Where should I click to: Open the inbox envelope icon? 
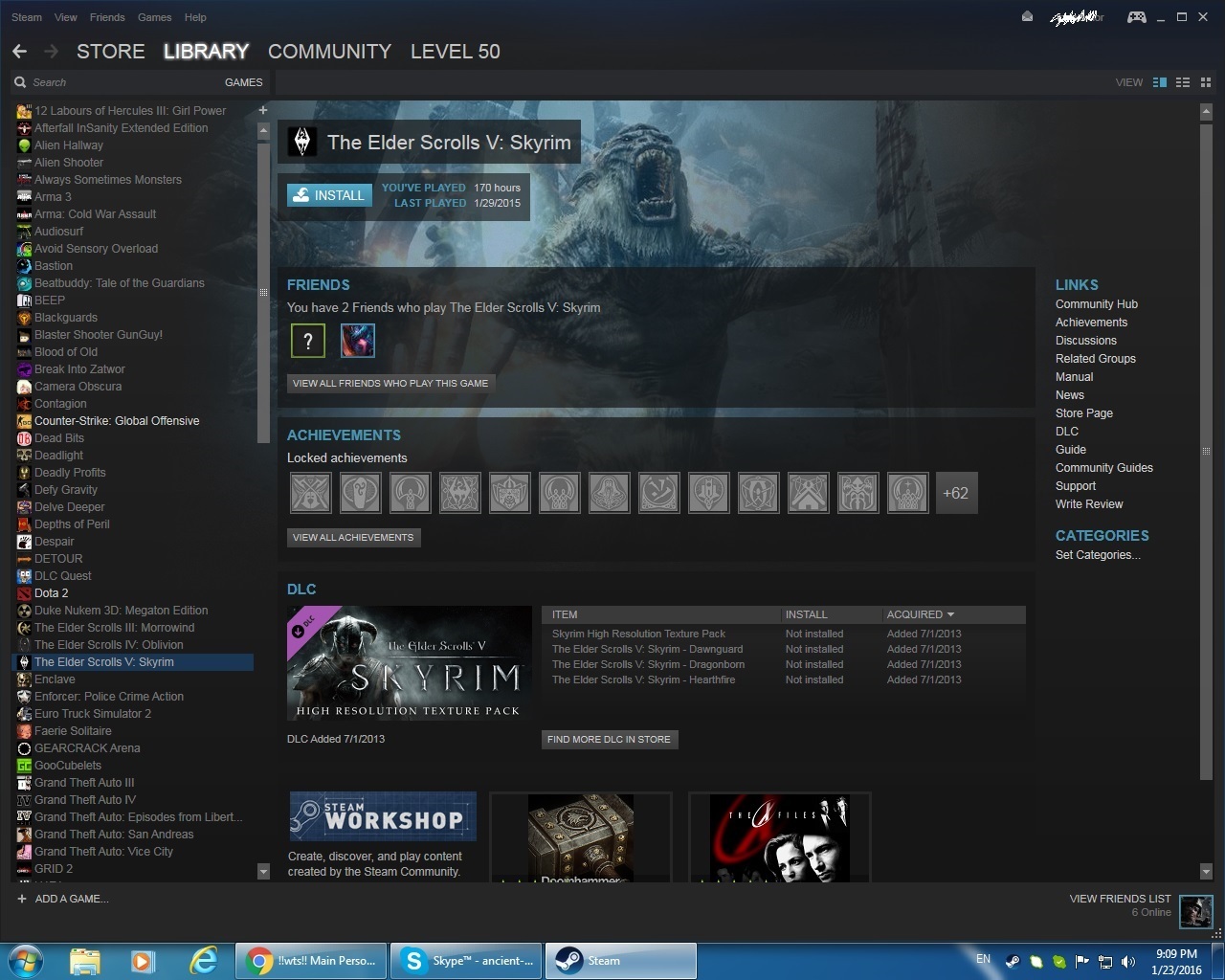coord(1027,17)
